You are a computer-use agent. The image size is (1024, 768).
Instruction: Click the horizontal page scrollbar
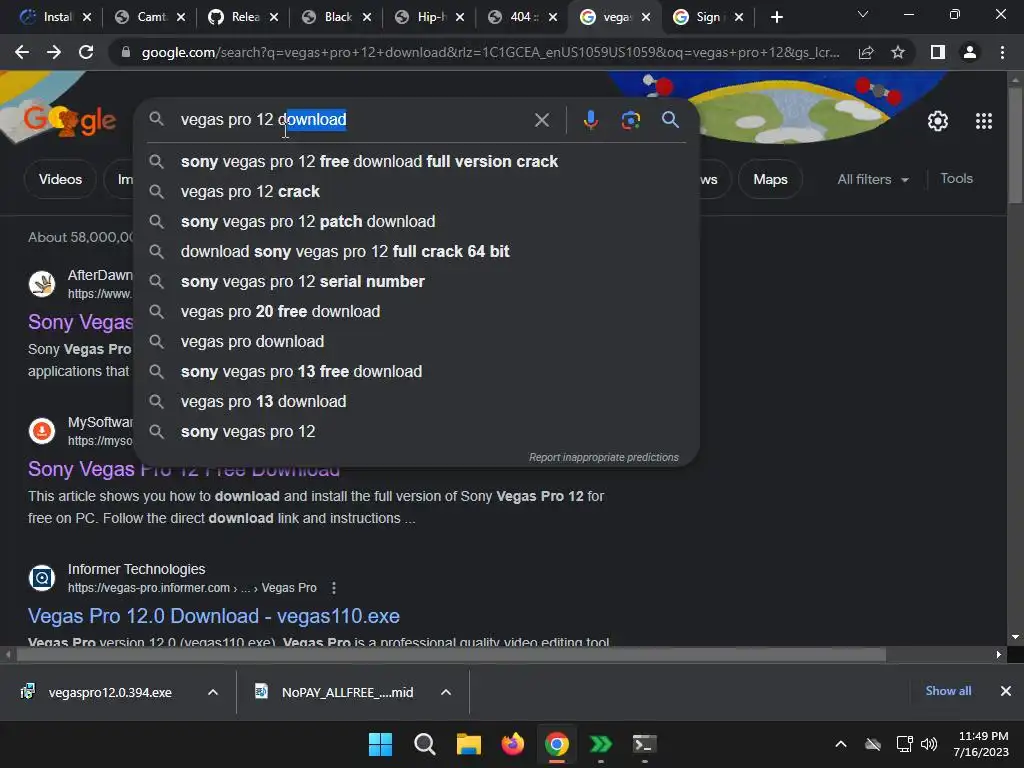tap(451, 654)
